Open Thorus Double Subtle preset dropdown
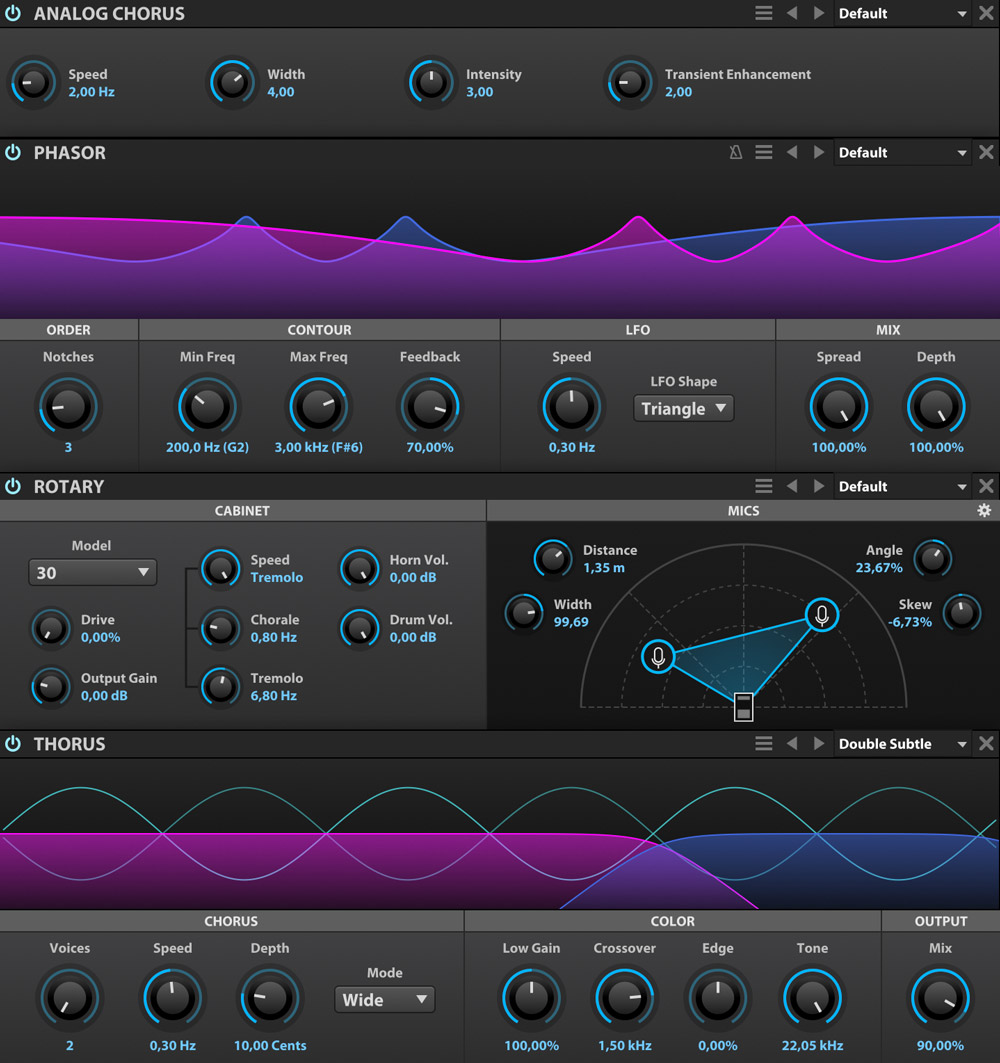The height and width of the screenshot is (1063, 1000). tap(902, 744)
